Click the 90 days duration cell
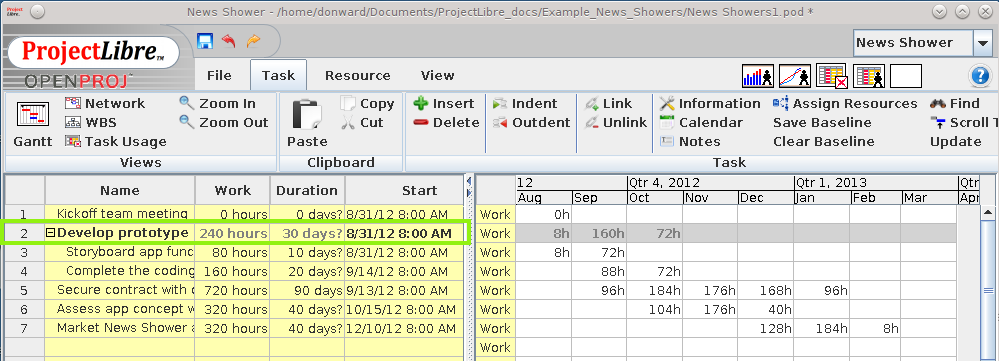Screen dimensions: 999x361 click(x=308, y=290)
